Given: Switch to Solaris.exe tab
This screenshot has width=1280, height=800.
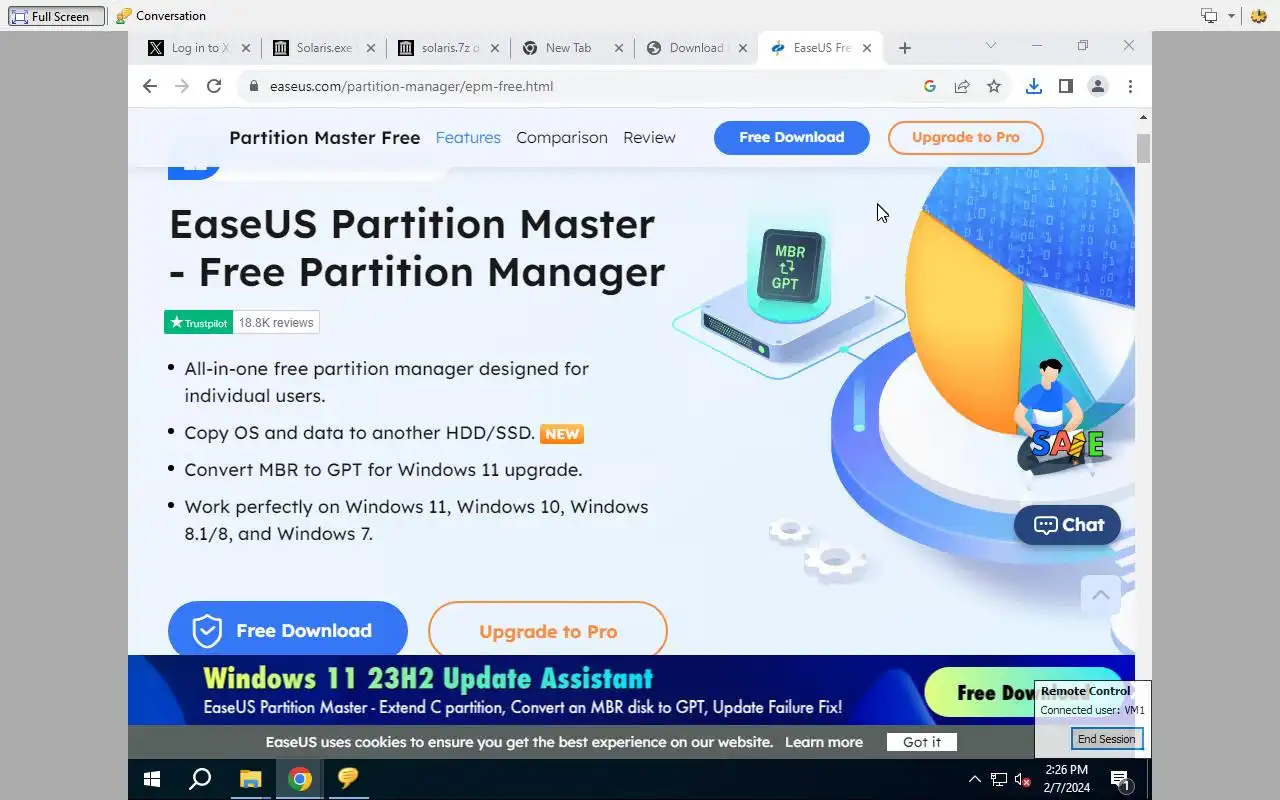Looking at the screenshot, I should click(323, 48).
